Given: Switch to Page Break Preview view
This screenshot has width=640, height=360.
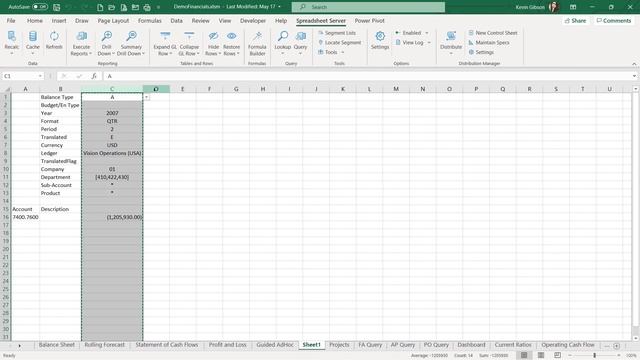Looking at the screenshot, I should pyautogui.click(x=558, y=356).
